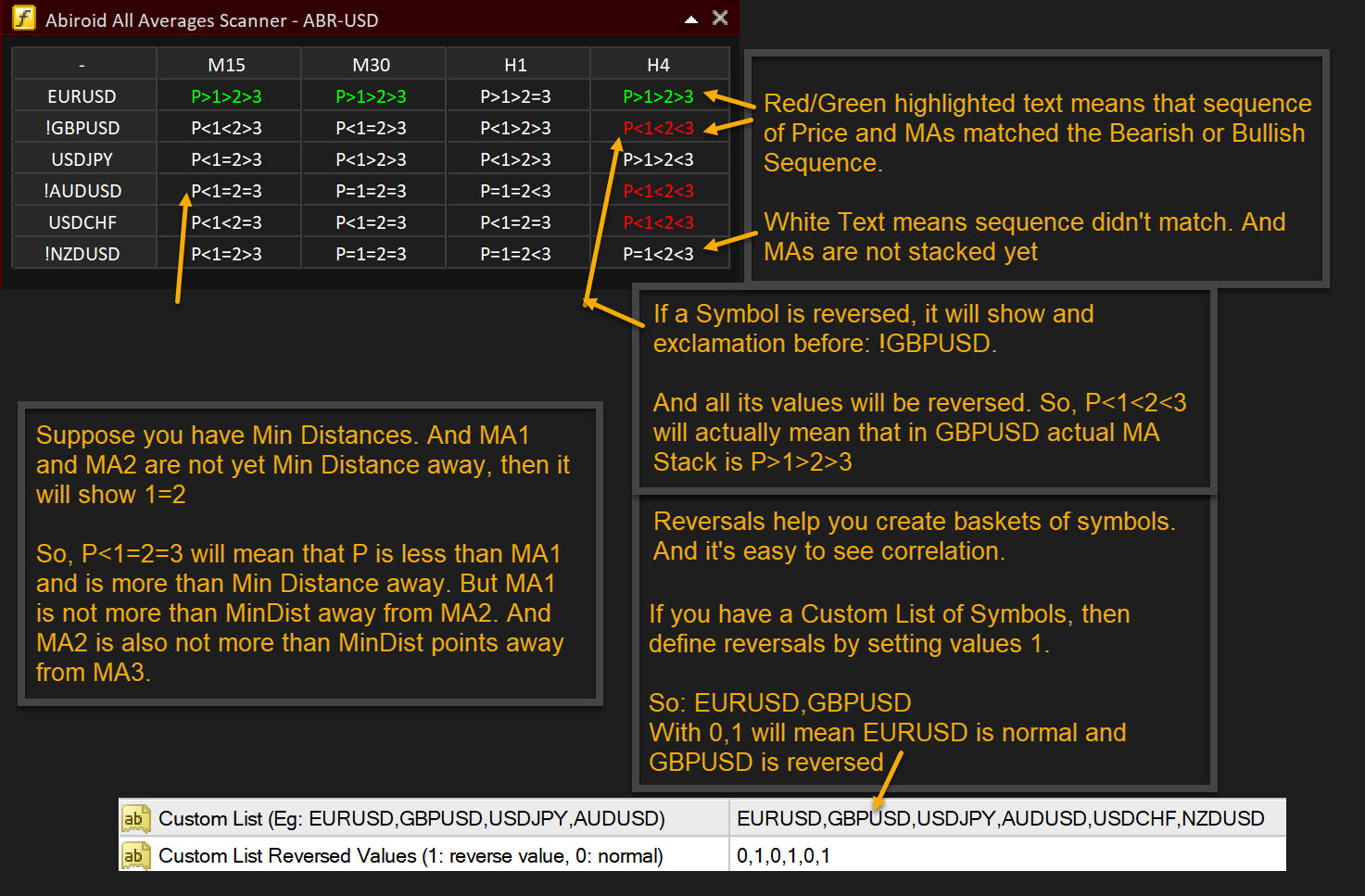Click the icon beside Custom List Reversed Values
This screenshot has height=896, width=1365.
(135, 855)
